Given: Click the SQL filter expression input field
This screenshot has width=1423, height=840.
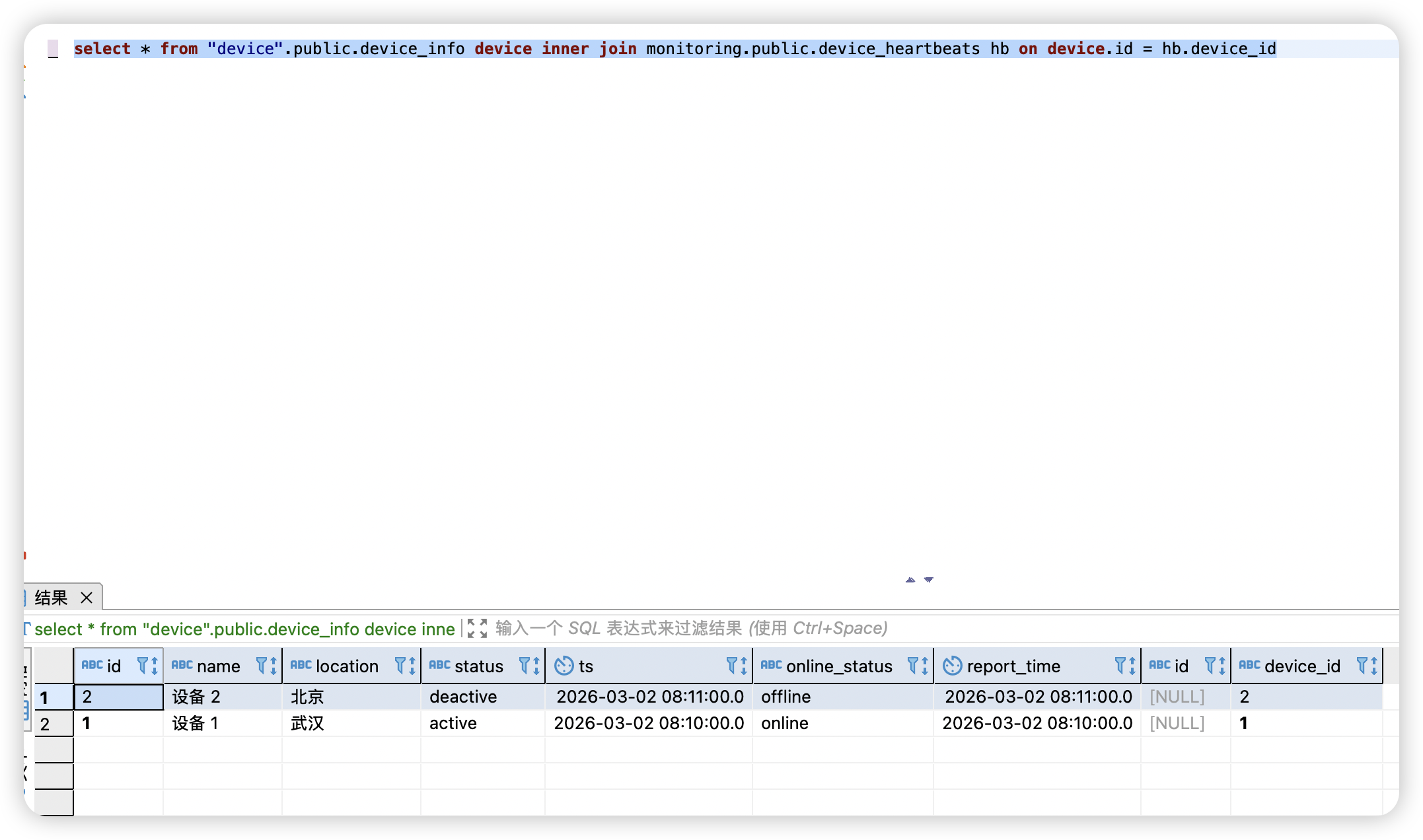Looking at the screenshot, I should (x=691, y=628).
